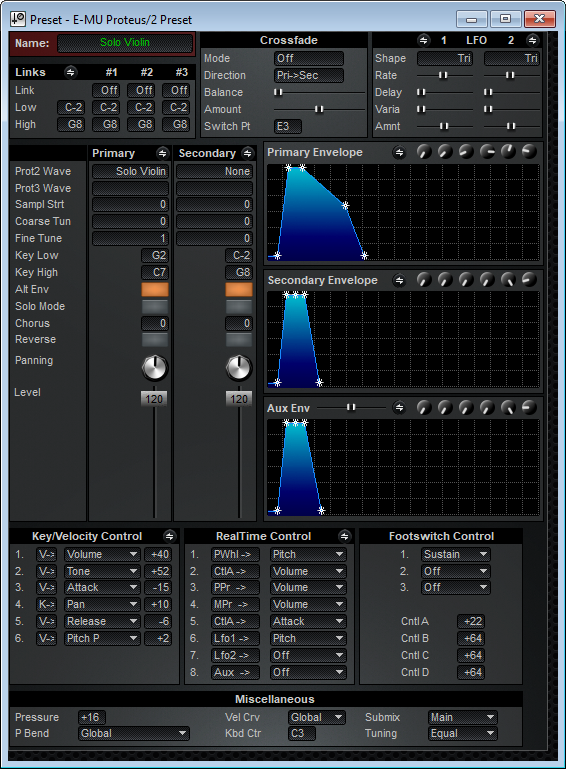
Task: Click Crossfade Mode Off field
Action: coord(309,58)
